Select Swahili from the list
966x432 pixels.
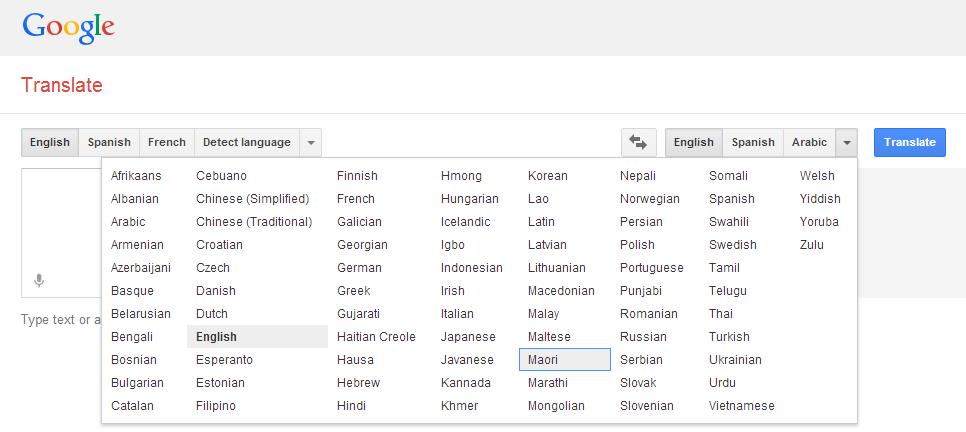729,222
